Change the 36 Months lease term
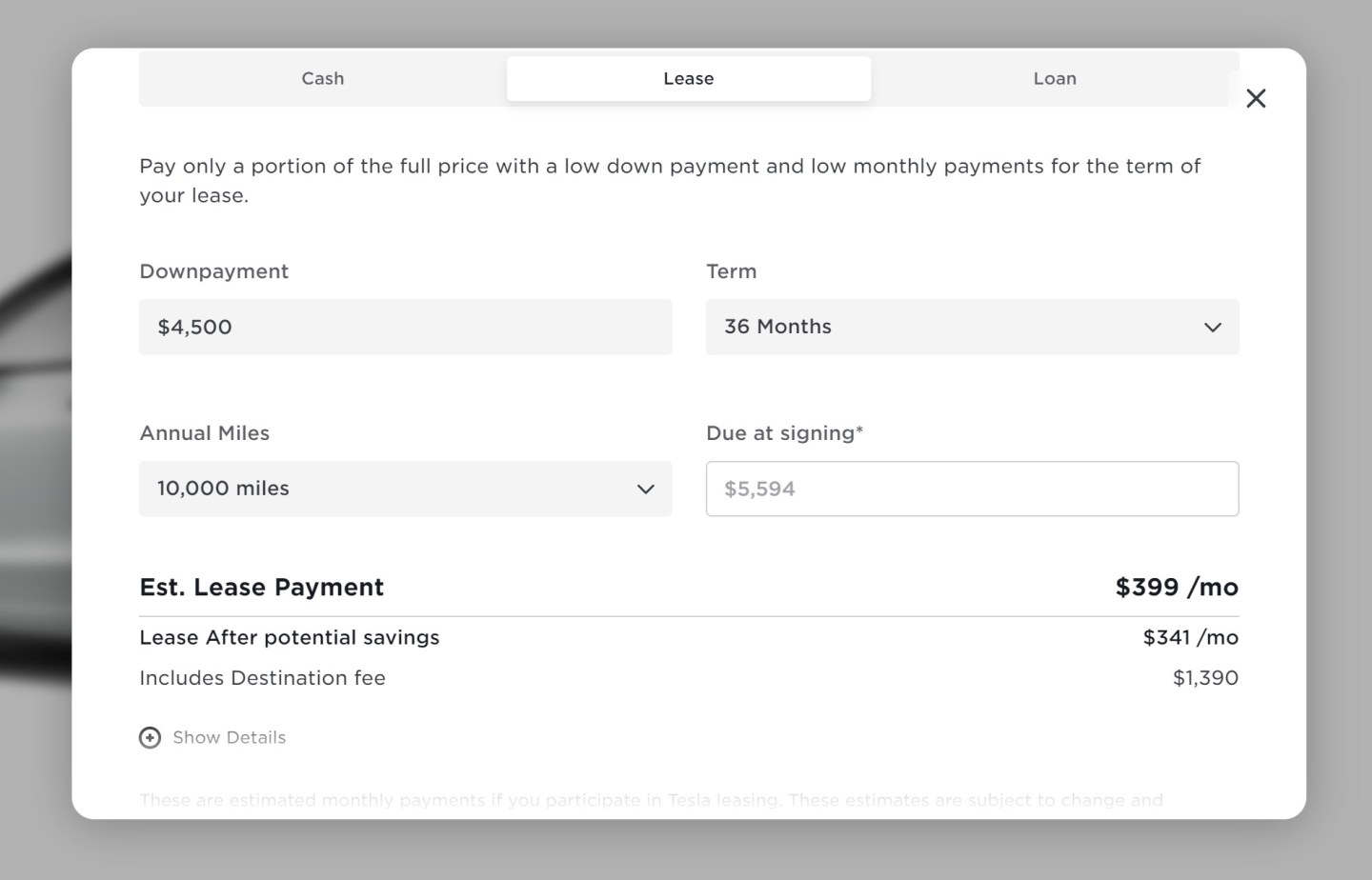The height and width of the screenshot is (880, 1372). click(x=972, y=327)
